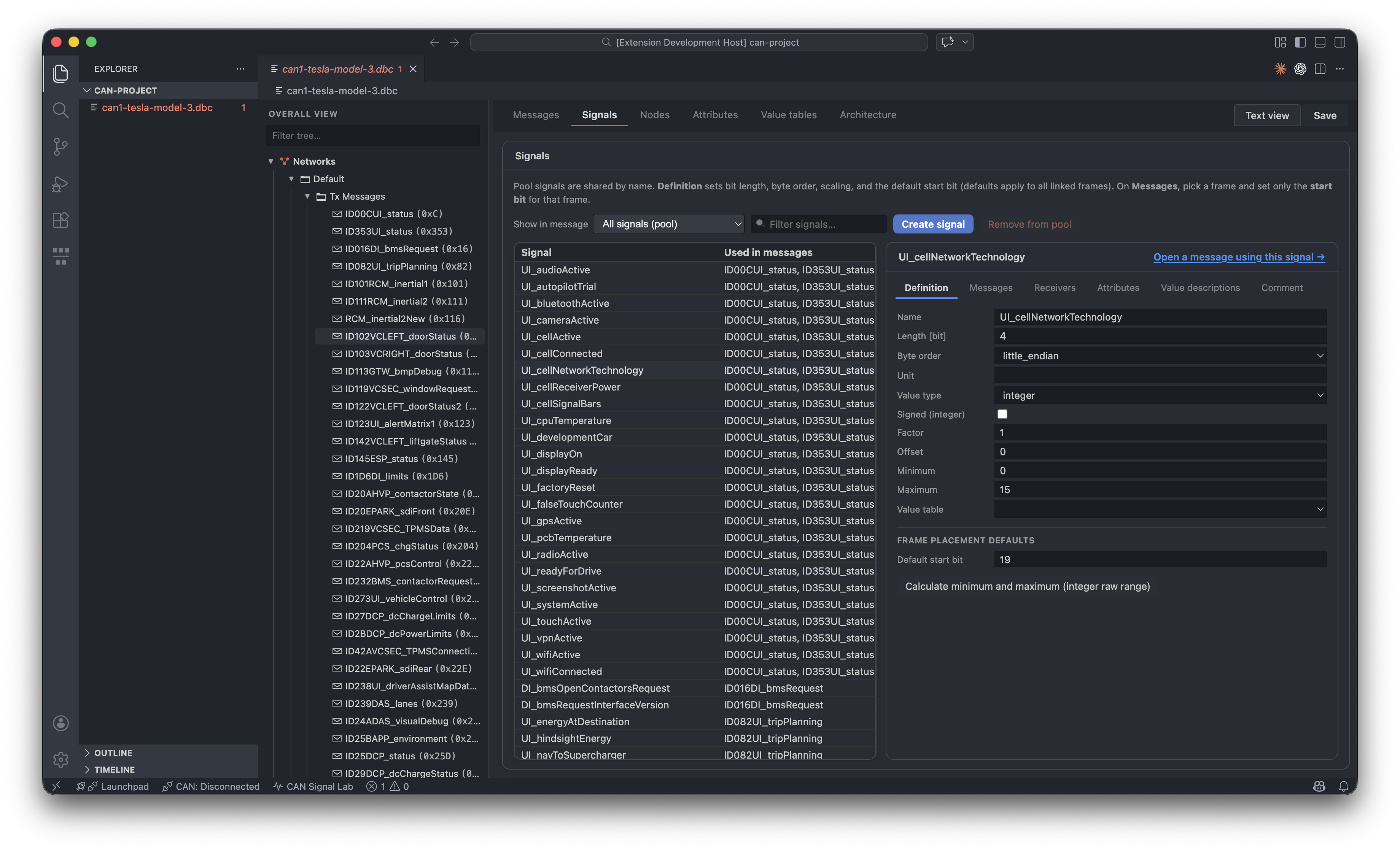The width and height of the screenshot is (1400, 851).
Task: Click the Create signal button
Action: tap(932, 224)
